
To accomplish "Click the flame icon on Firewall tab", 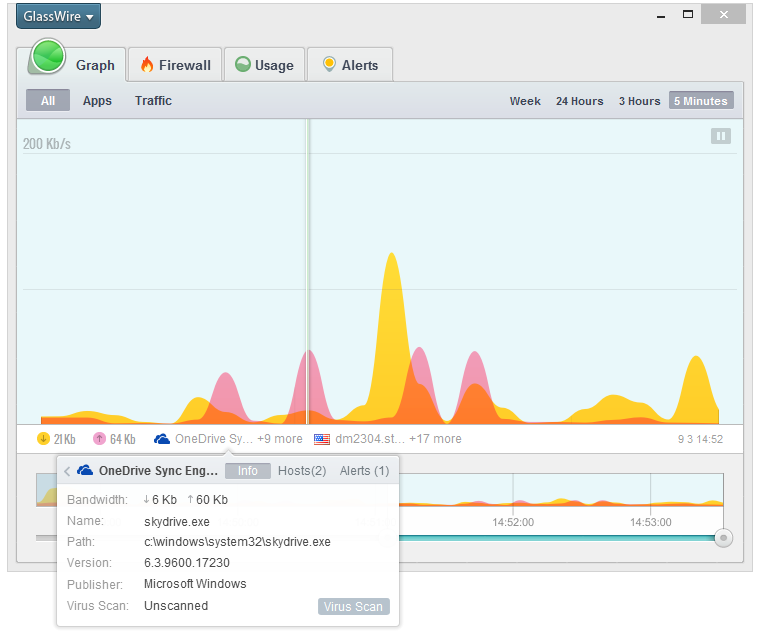I will click(147, 64).
